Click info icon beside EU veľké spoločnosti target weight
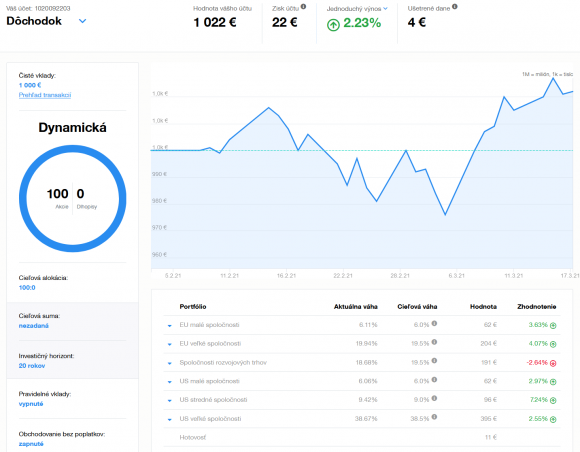Image resolution: width=580 pixels, height=452 pixels. pos(434,342)
